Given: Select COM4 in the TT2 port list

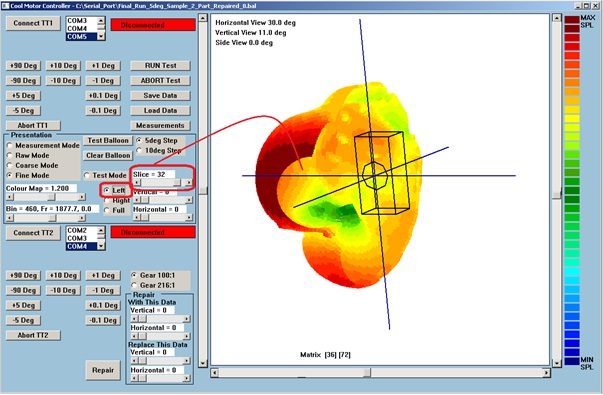Looking at the screenshot, I should tap(82, 246).
